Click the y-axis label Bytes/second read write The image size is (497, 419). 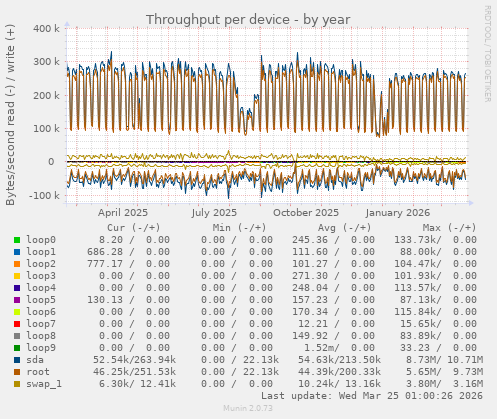(x=10, y=115)
